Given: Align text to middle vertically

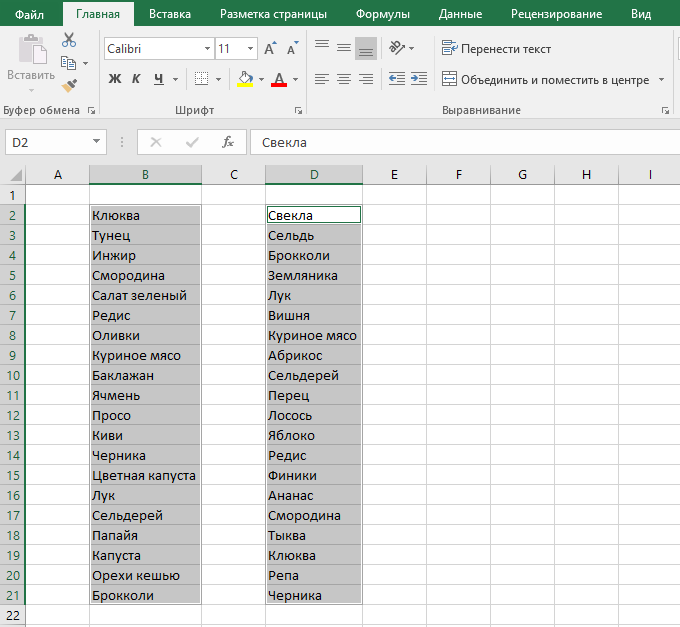Looking at the screenshot, I should pyautogui.click(x=344, y=47).
